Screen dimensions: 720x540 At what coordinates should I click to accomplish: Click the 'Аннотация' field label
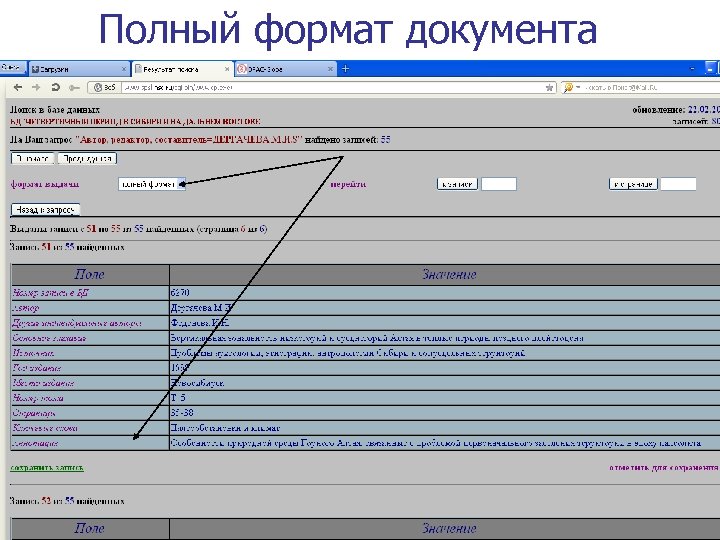coord(35,443)
